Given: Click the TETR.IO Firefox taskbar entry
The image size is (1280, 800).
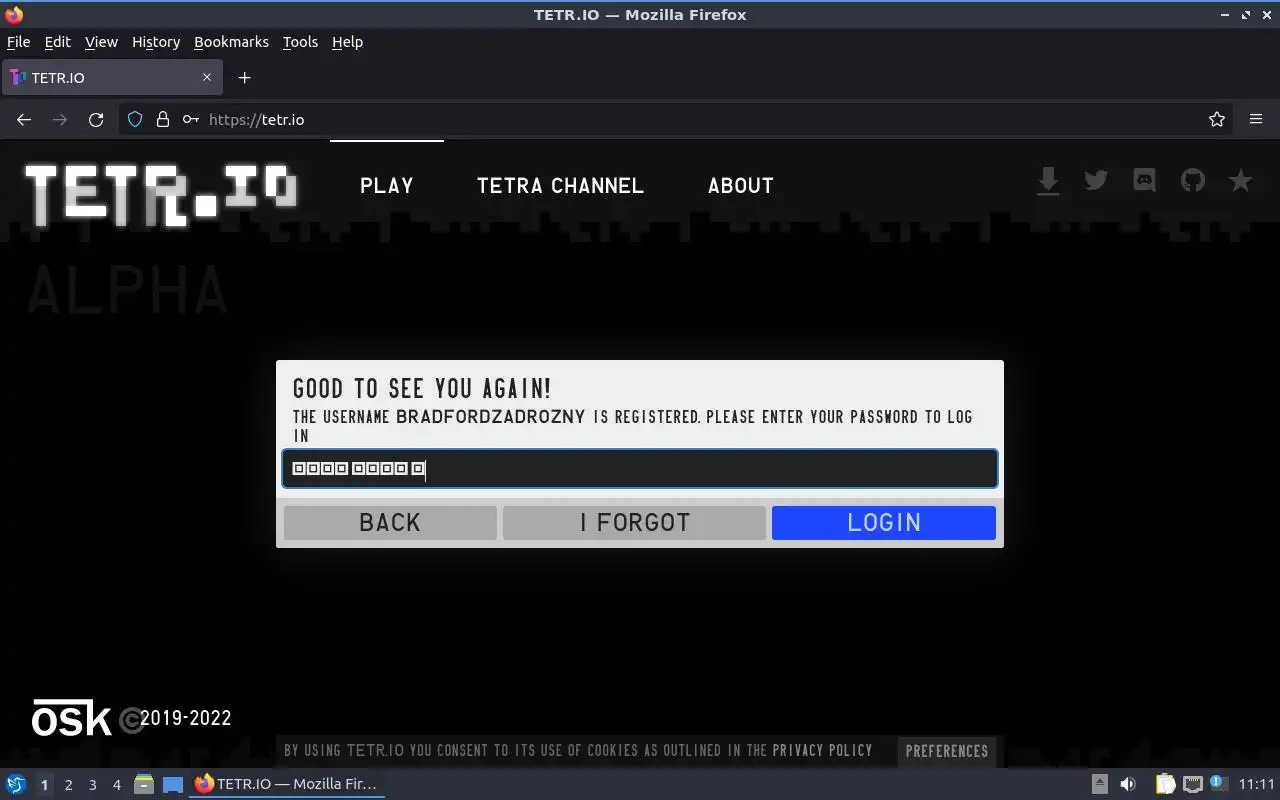Looking at the screenshot, I should [x=287, y=784].
